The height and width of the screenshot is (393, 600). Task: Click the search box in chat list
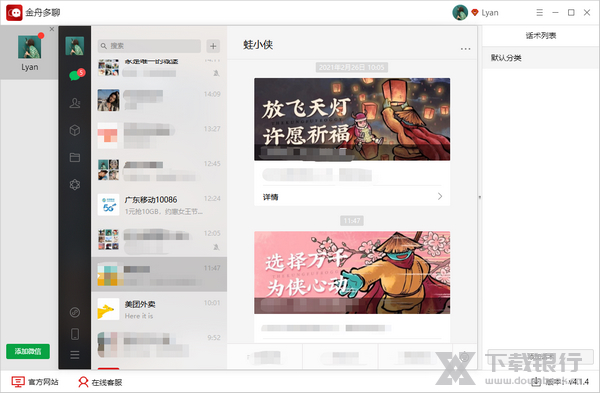point(149,46)
